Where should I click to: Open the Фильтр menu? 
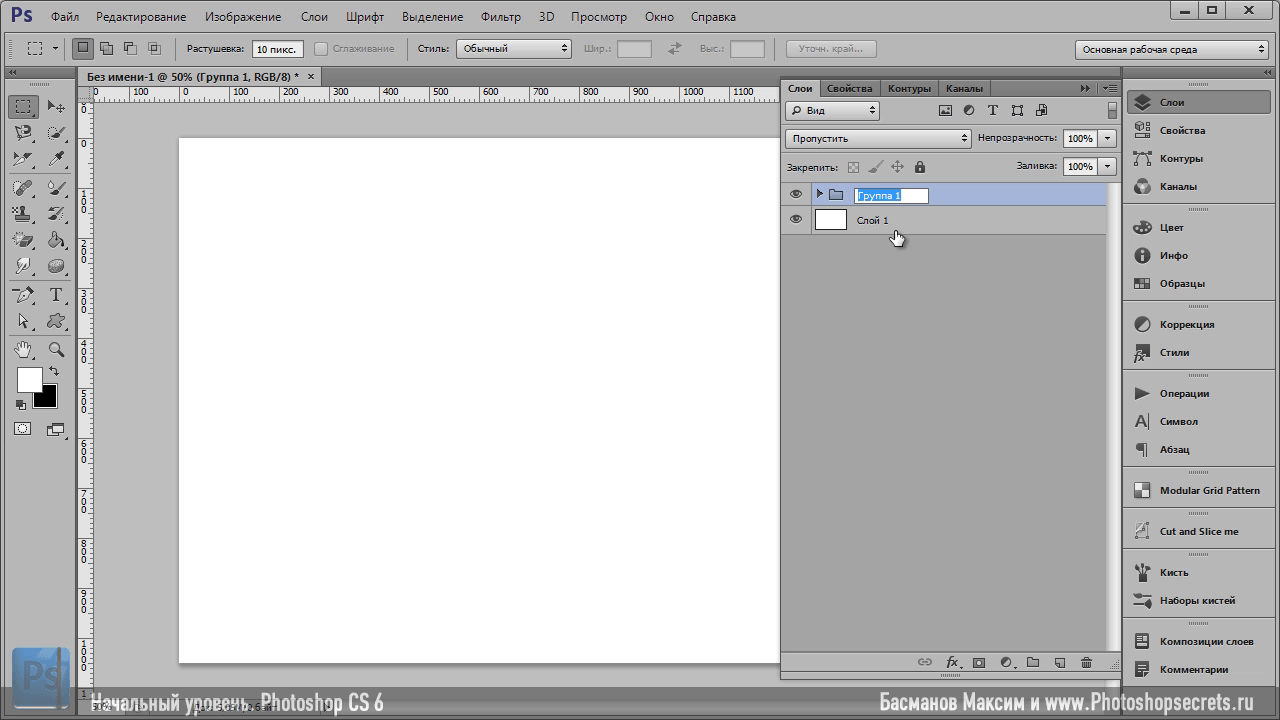click(500, 17)
